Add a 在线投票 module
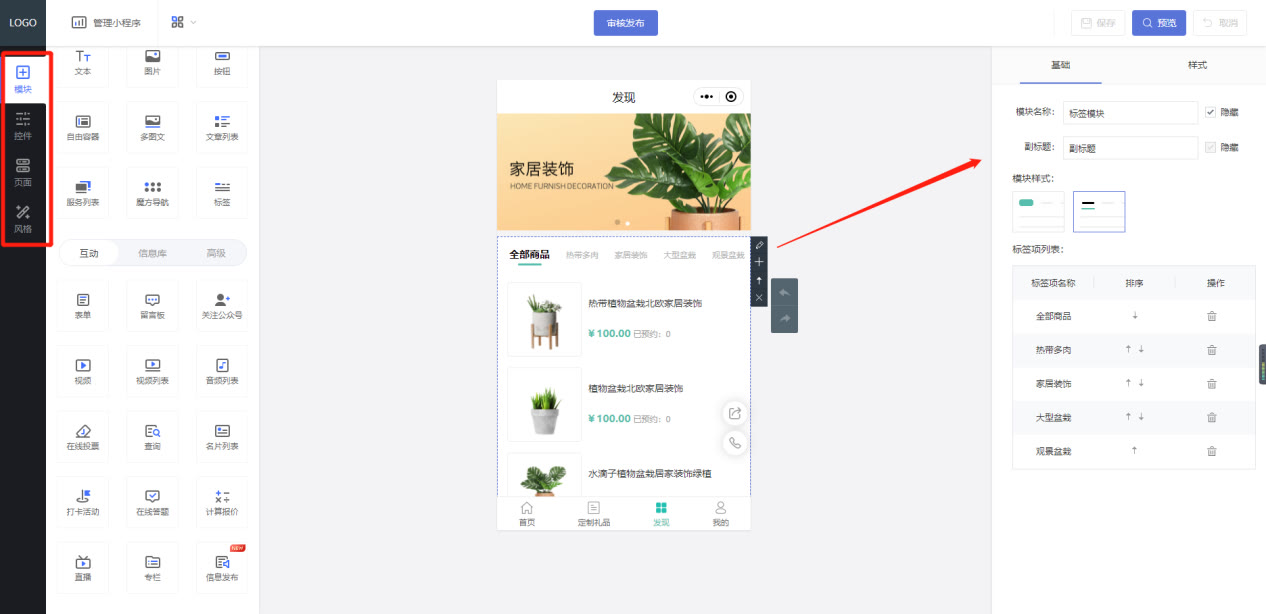This screenshot has height=614, width=1266. 83,437
